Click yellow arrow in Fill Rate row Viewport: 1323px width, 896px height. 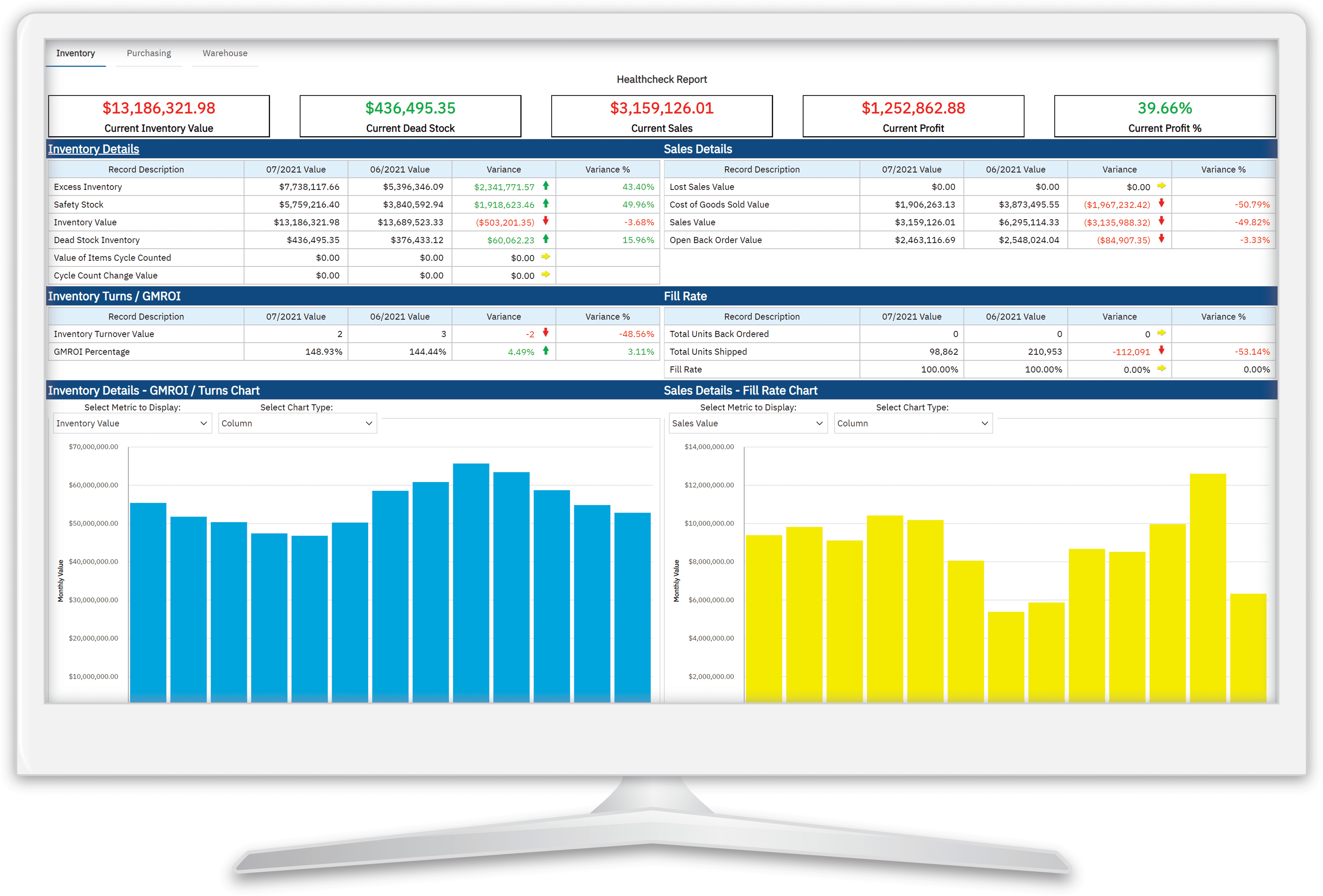(x=1161, y=368)
